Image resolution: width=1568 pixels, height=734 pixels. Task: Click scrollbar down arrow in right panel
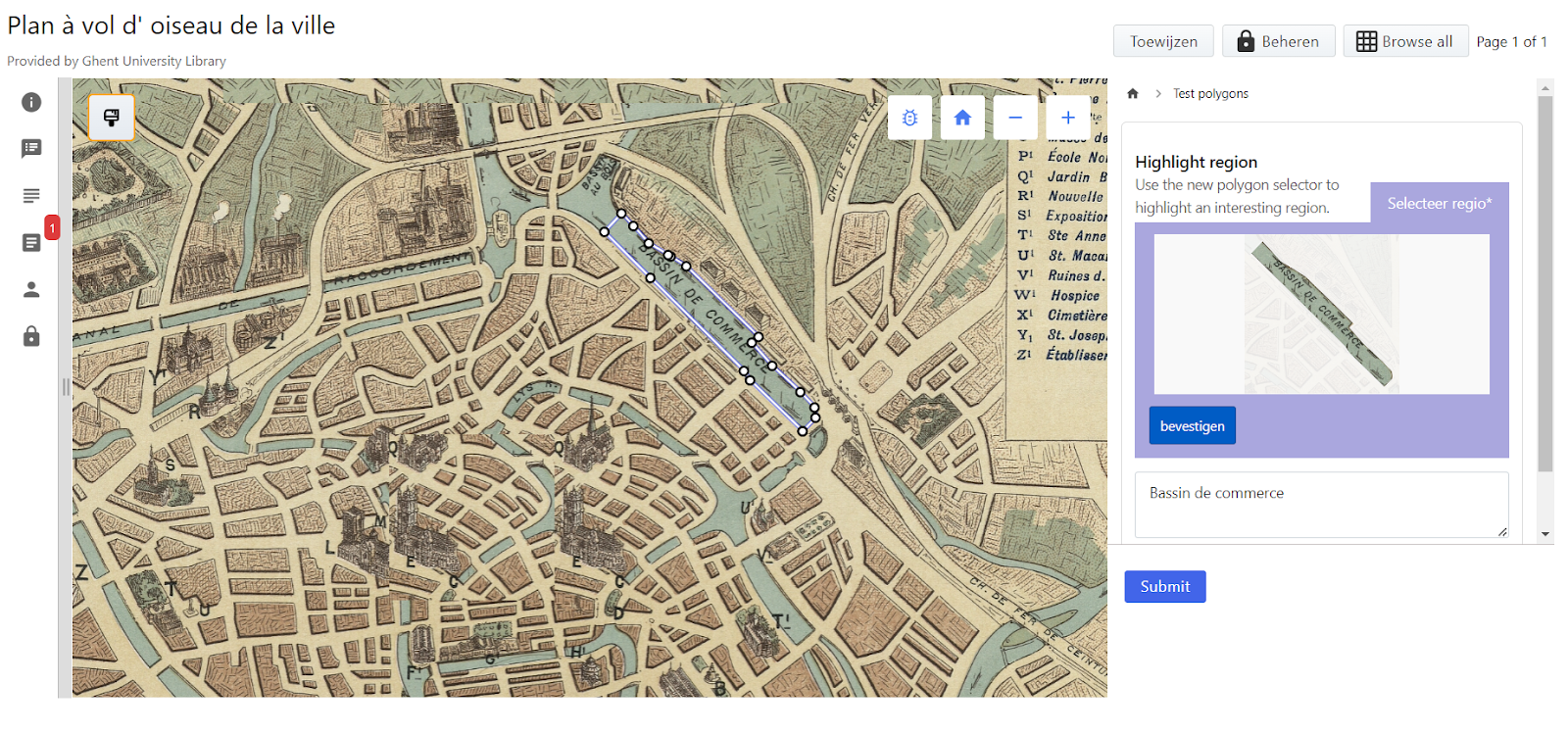point(1545,534)
